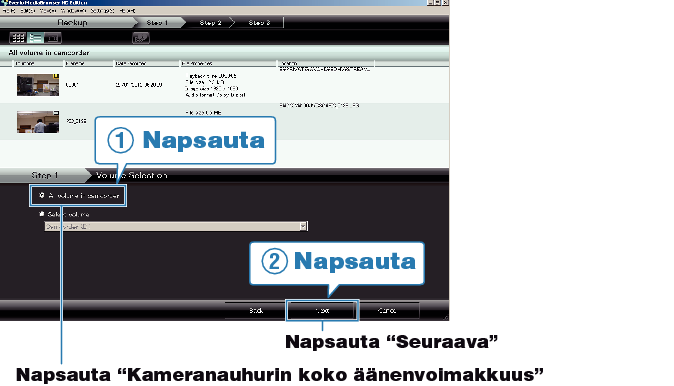This screenshot has height=386, width=674.
Task: Click the Next button
Action: [x=322, y=310]
